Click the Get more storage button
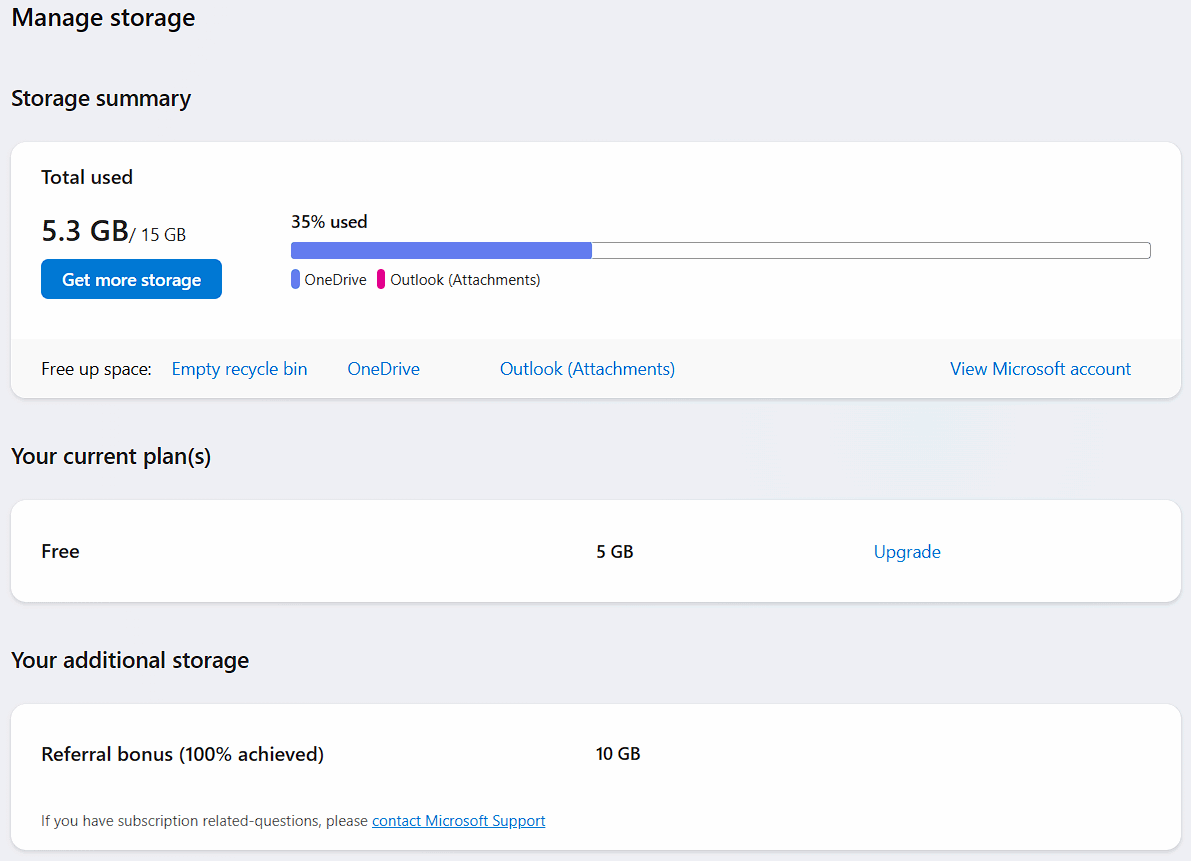This screenshot has width=1191, height=861. coord(131,279)
